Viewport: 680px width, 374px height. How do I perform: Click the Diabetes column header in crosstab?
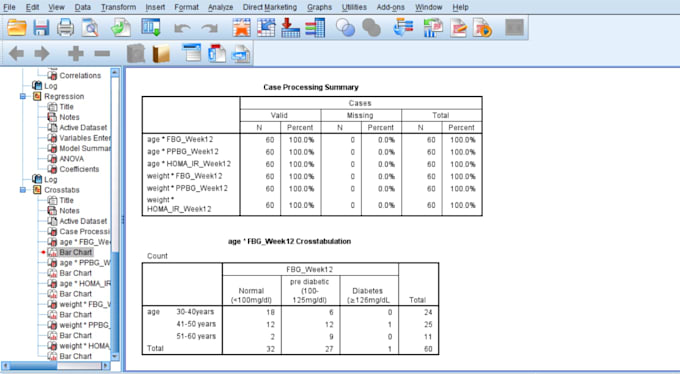[368, 295]
